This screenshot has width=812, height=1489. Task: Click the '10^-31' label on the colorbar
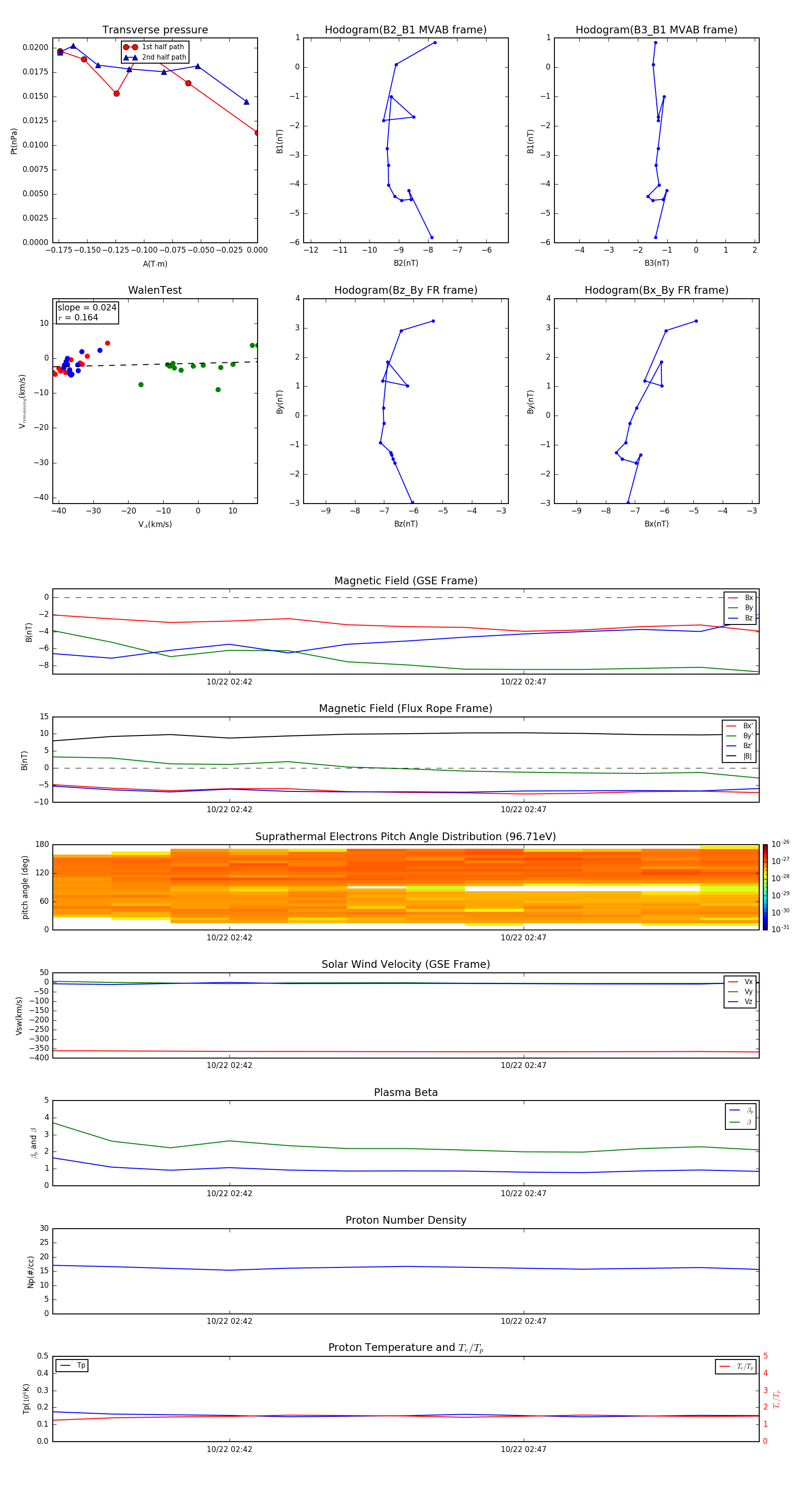tap(780, 929)
